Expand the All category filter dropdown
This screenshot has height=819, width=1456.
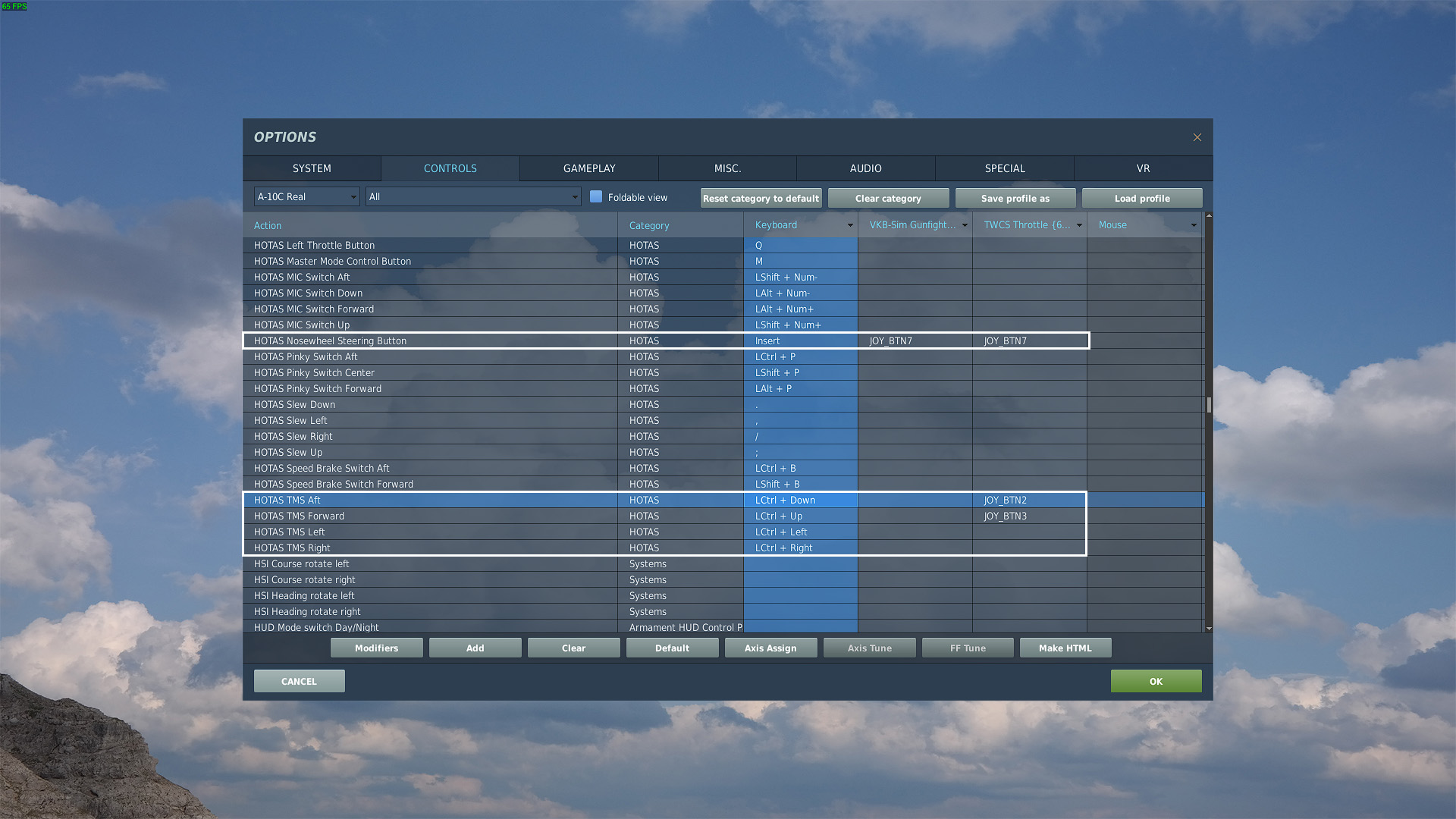coord(473,197)
